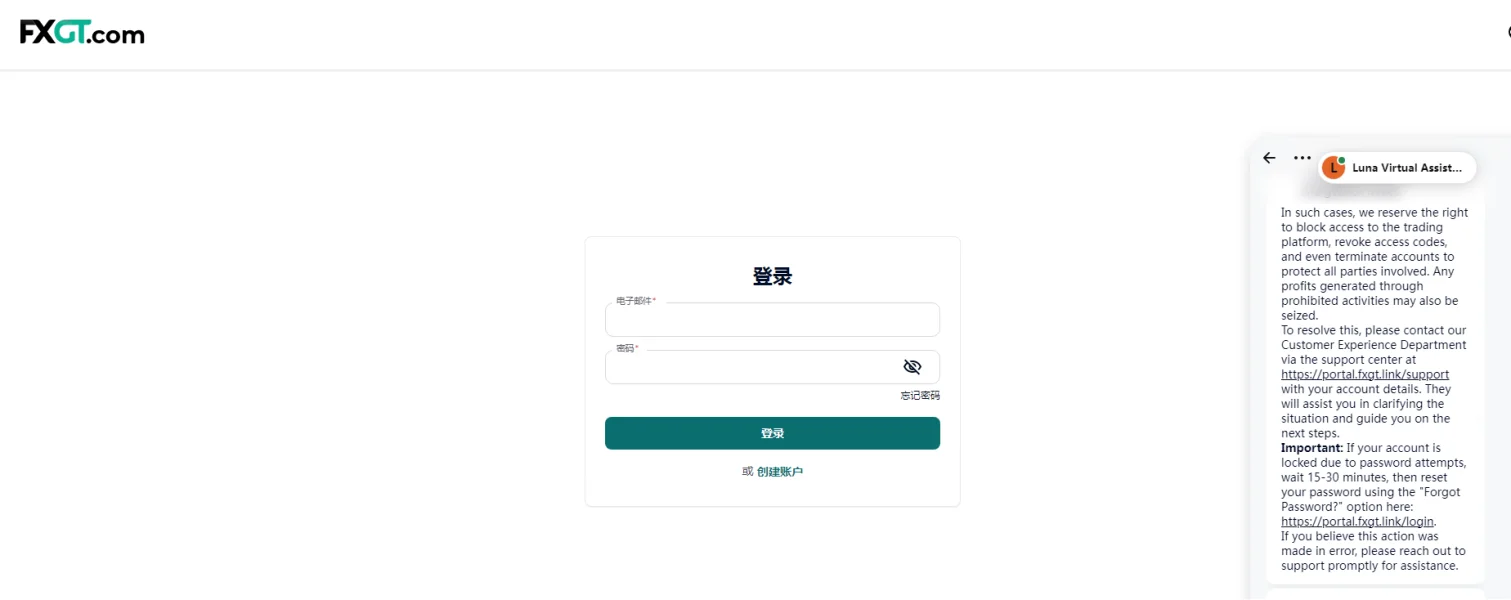Screen dimensions: 1511x600
Task: Focus the 电子邮件 email input field
Action: click(x=772, y=320)
